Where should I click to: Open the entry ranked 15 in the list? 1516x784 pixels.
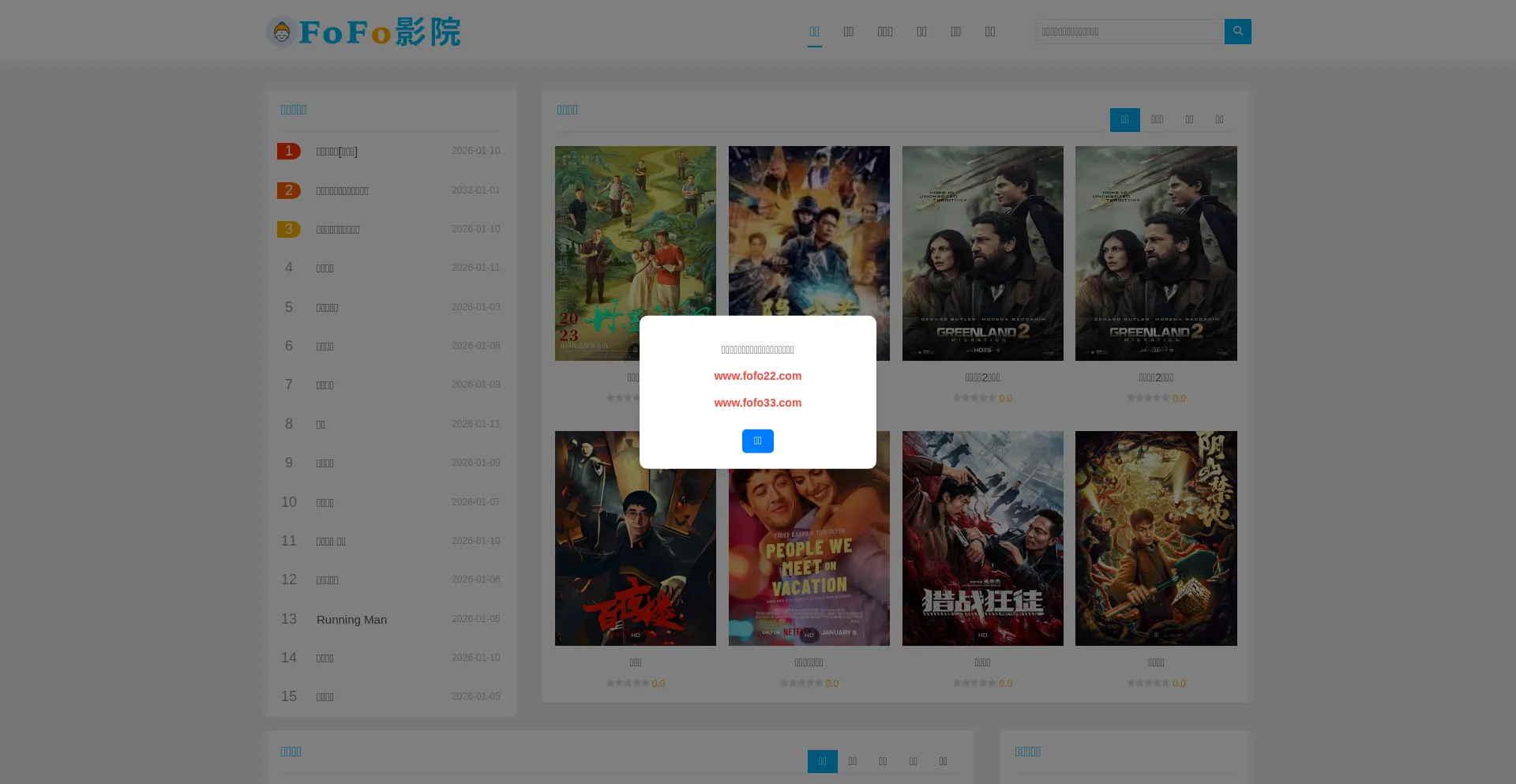coord(325,697)
